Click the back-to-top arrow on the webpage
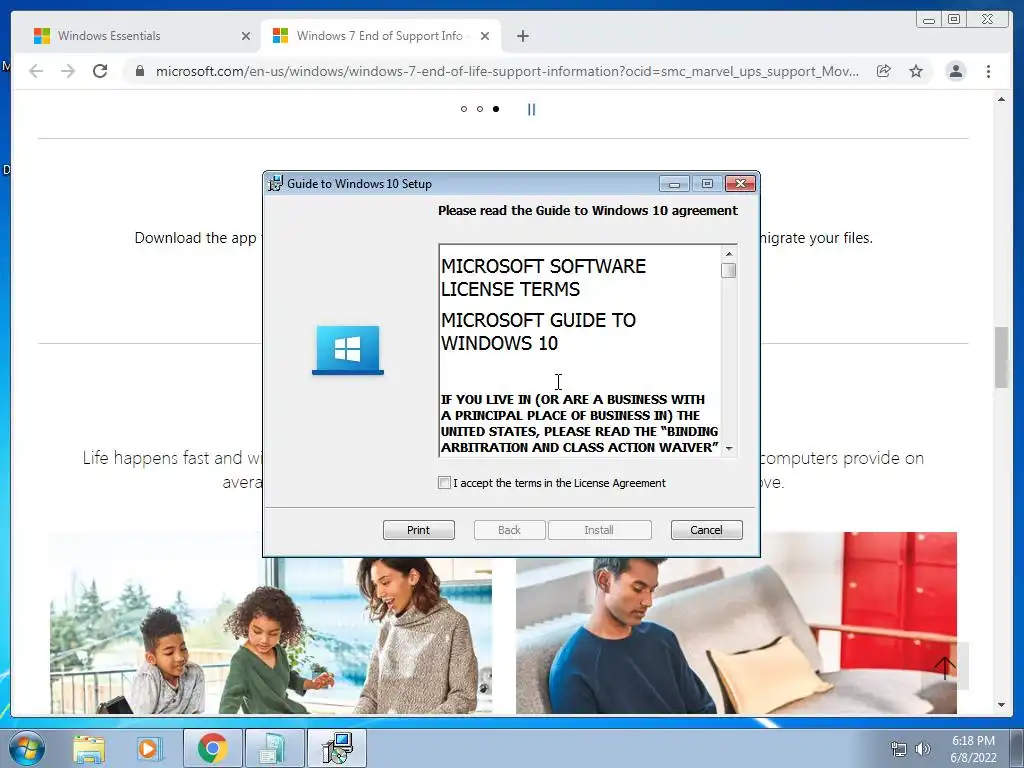1024x768 pixels. (x=944, y=666)
